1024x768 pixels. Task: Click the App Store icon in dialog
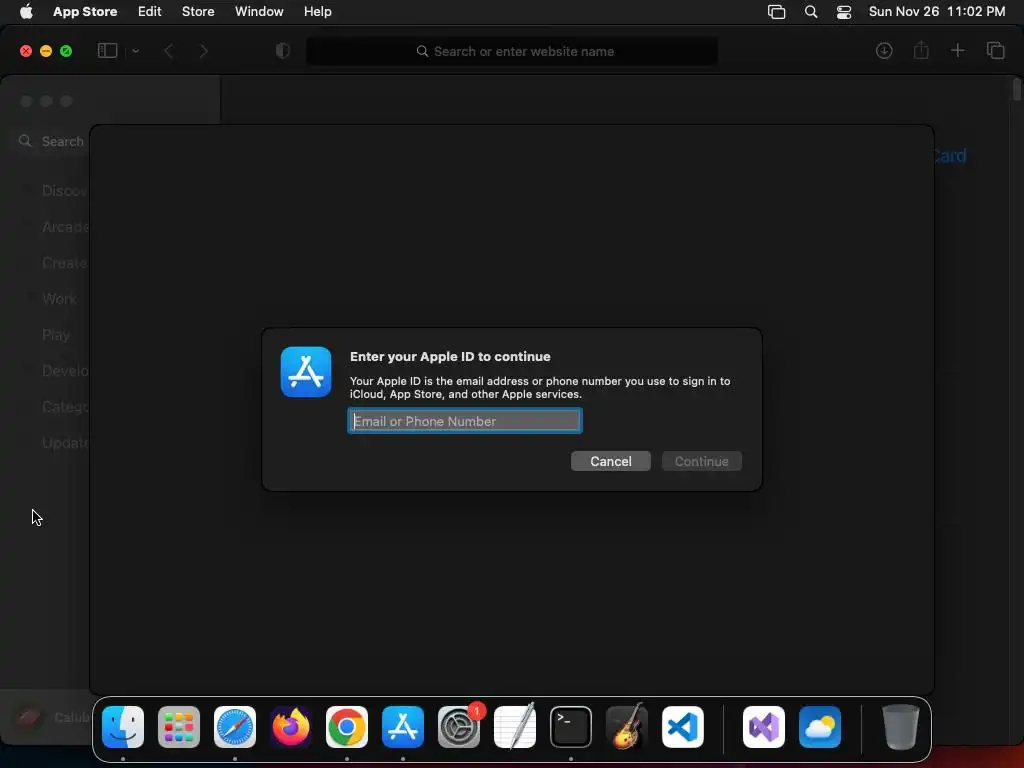[306, 372]
